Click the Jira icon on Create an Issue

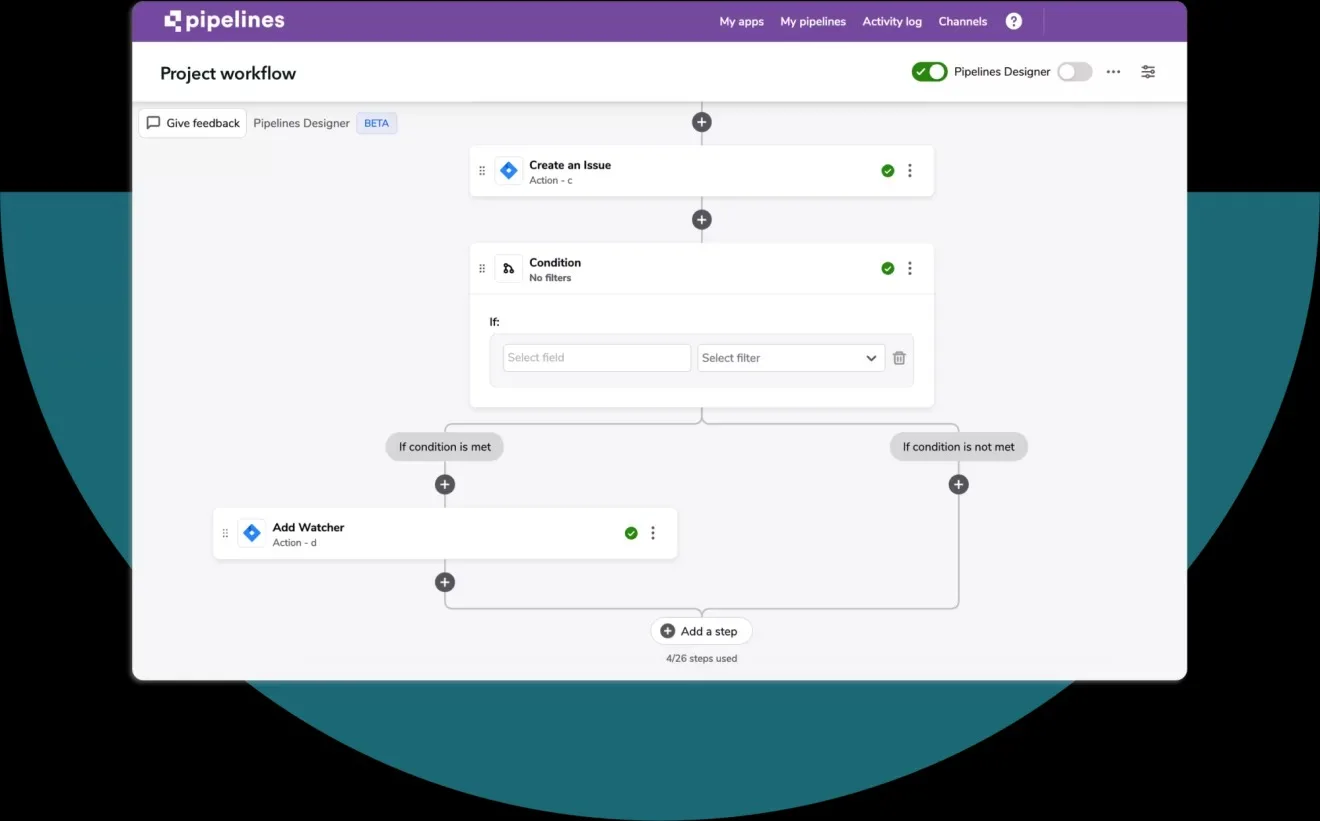[508, 171]
